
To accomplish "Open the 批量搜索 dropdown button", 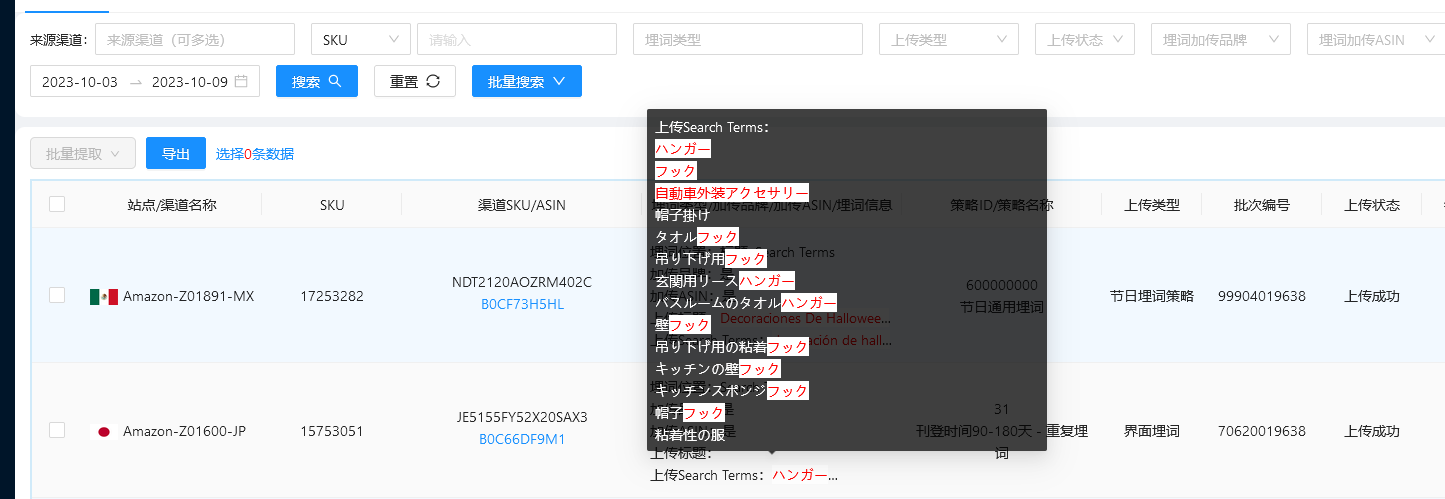I will click(x=527, y=81).
